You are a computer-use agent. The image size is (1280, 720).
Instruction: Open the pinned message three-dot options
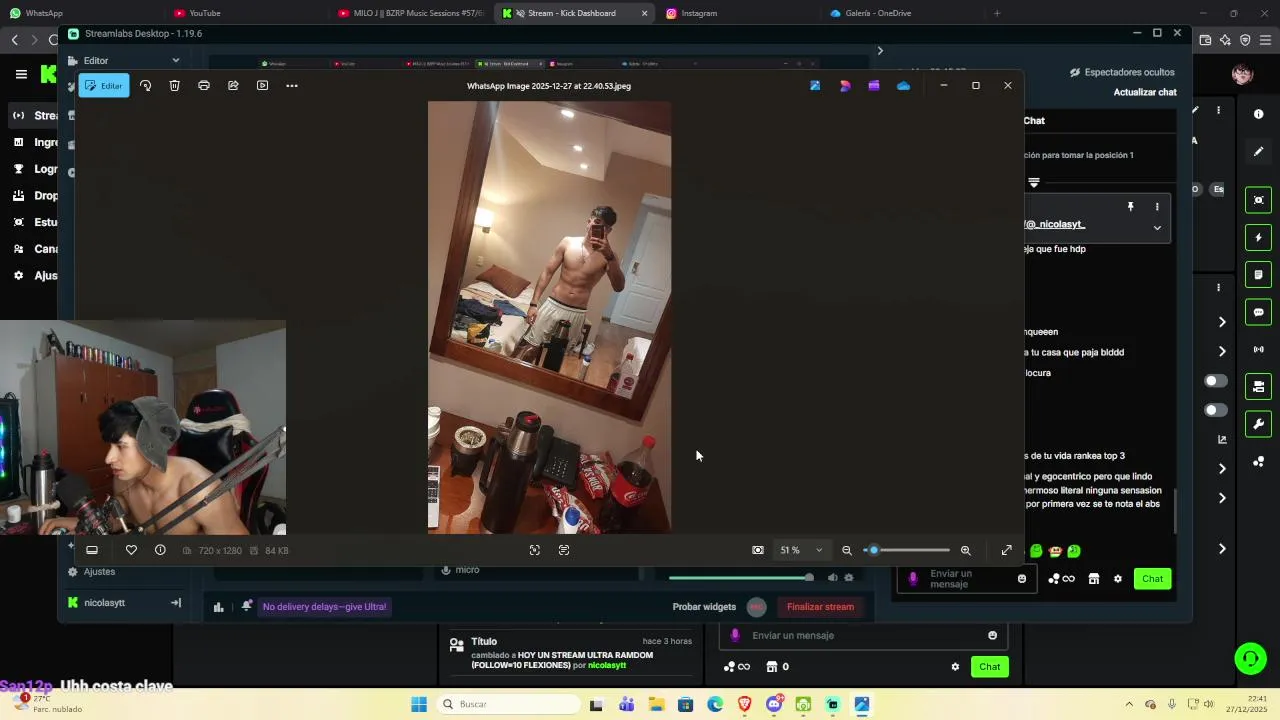click(x=1157, y=206)
